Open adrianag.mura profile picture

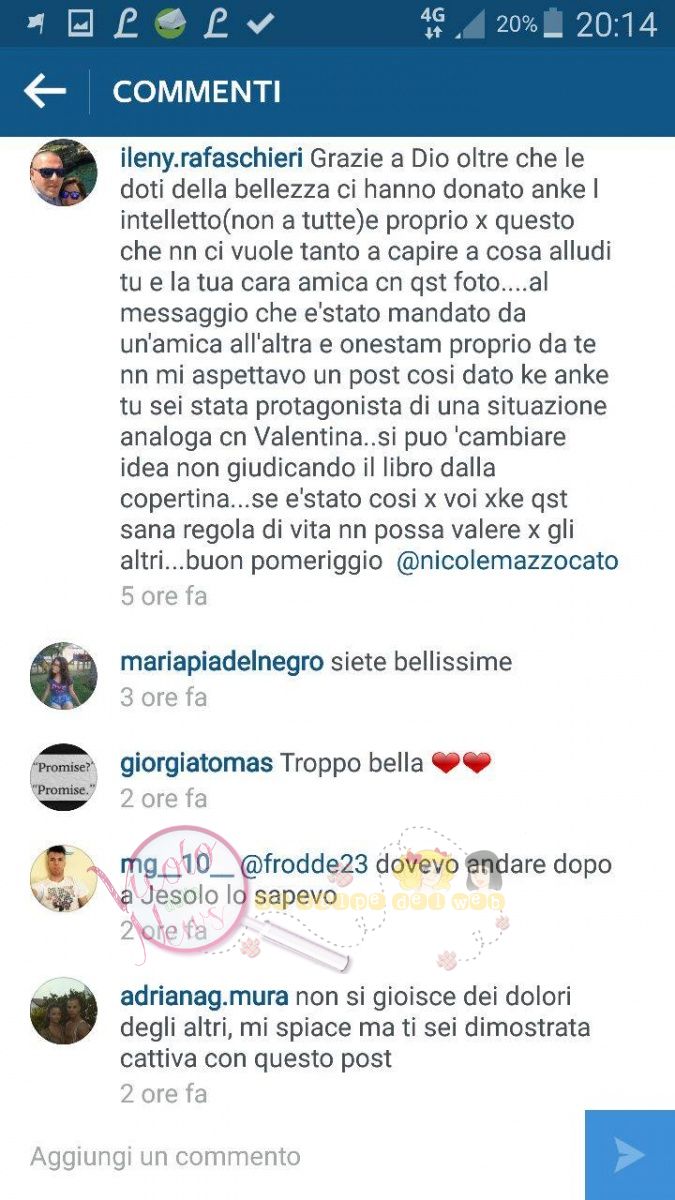pos(64,1011)
